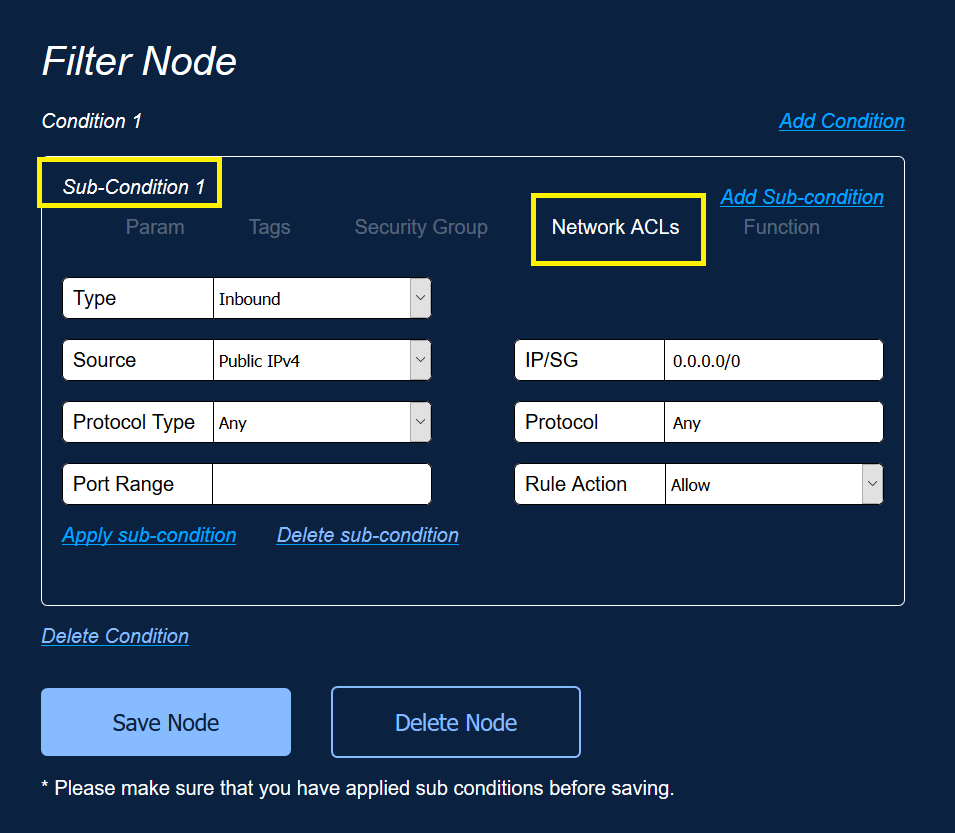Viewport: 955px width, 833px height.
Task: Switch to the Tags tab
Action: pos(269,227)
